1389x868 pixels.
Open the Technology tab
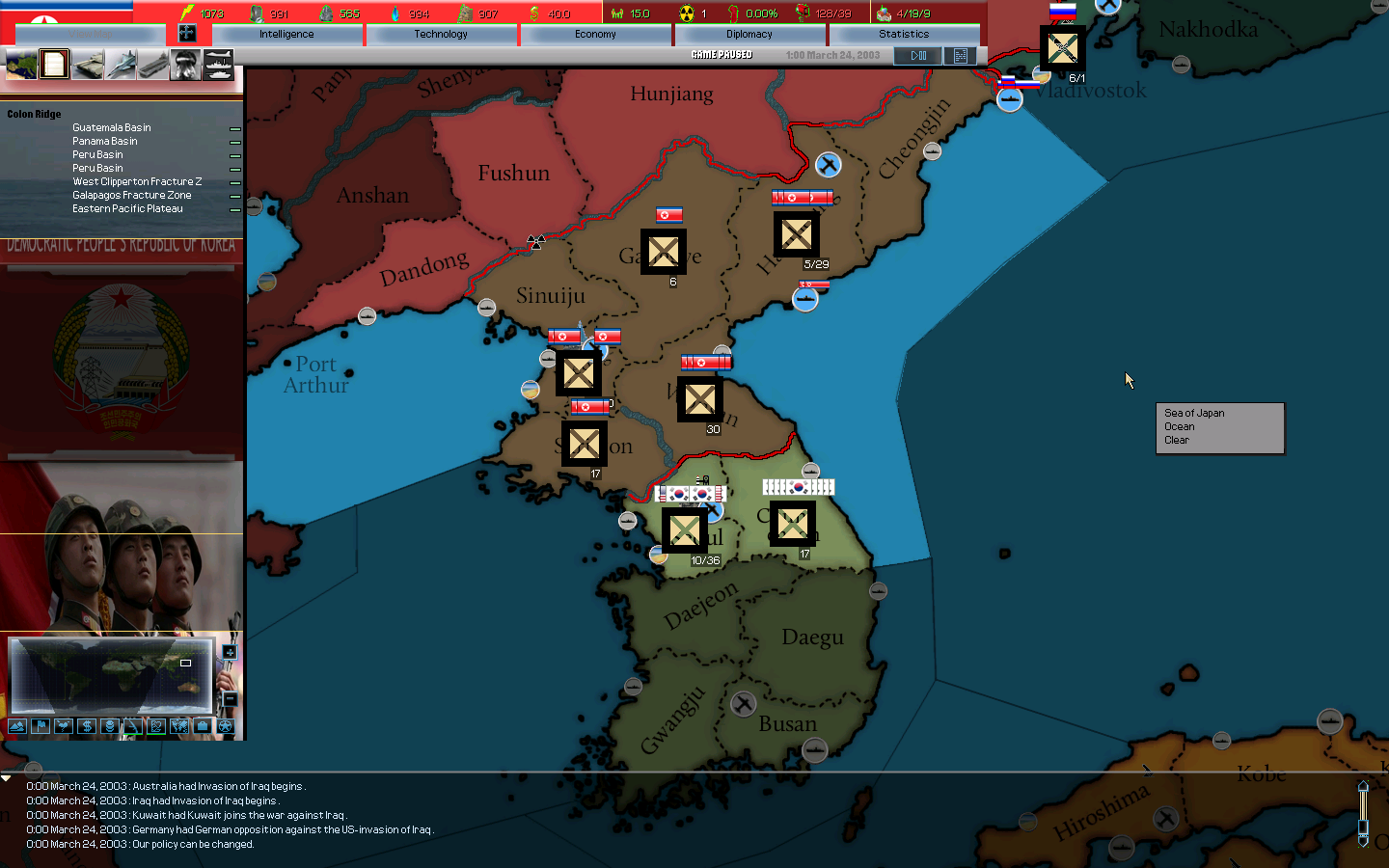441,34
